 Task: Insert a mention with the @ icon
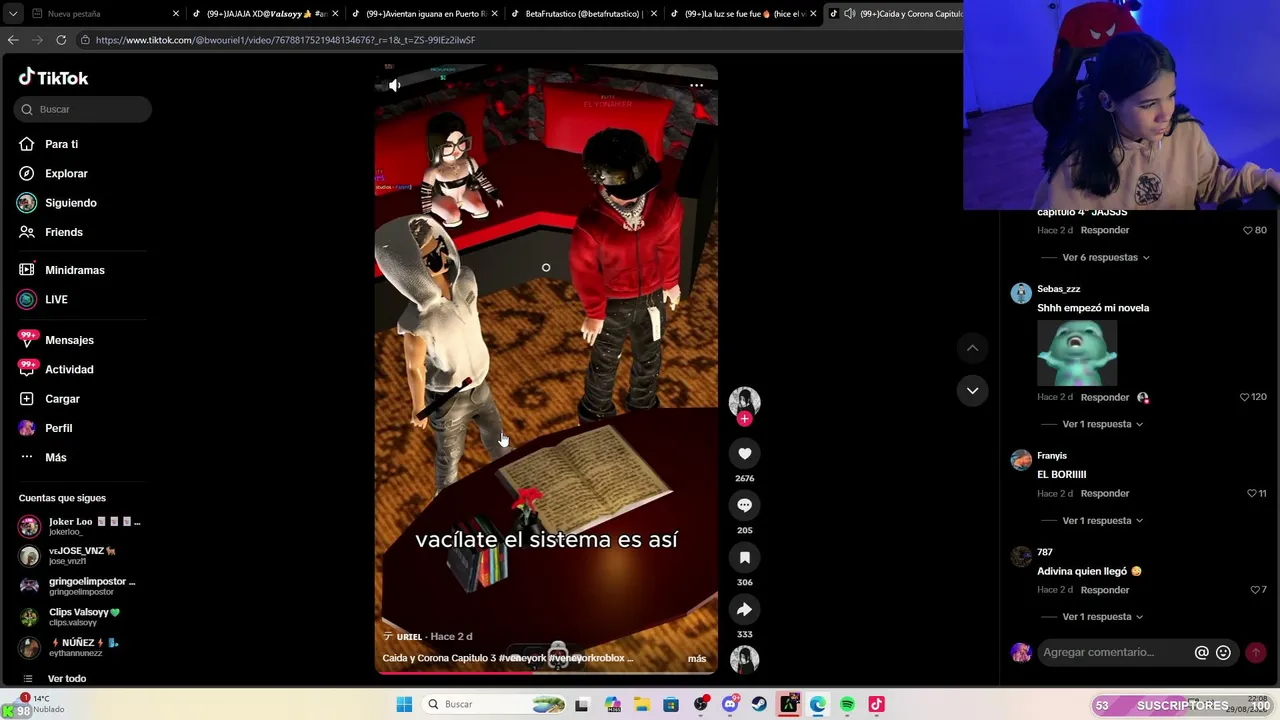click(x=1202, y=653)
